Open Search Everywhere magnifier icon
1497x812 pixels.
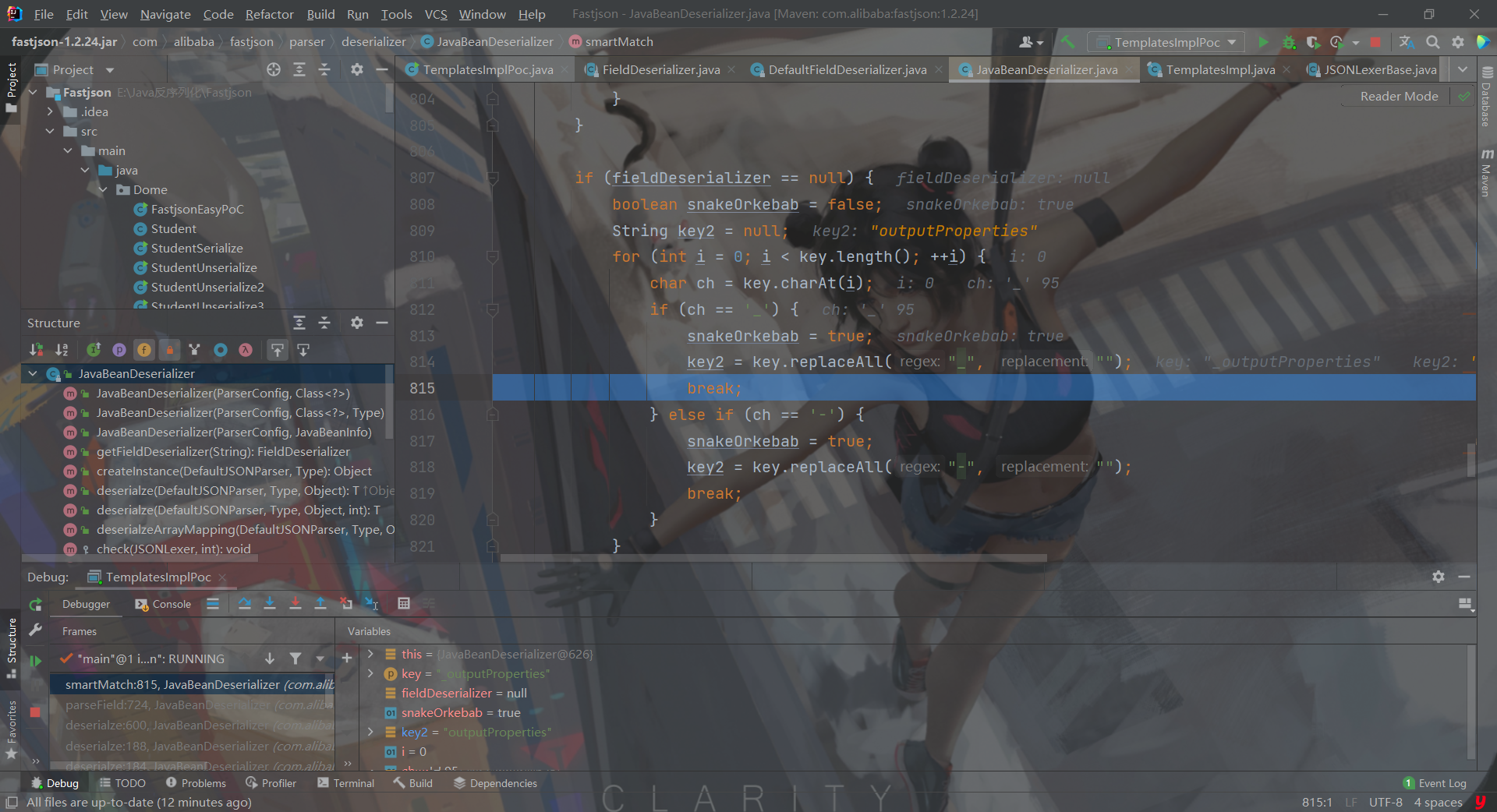1433,42
